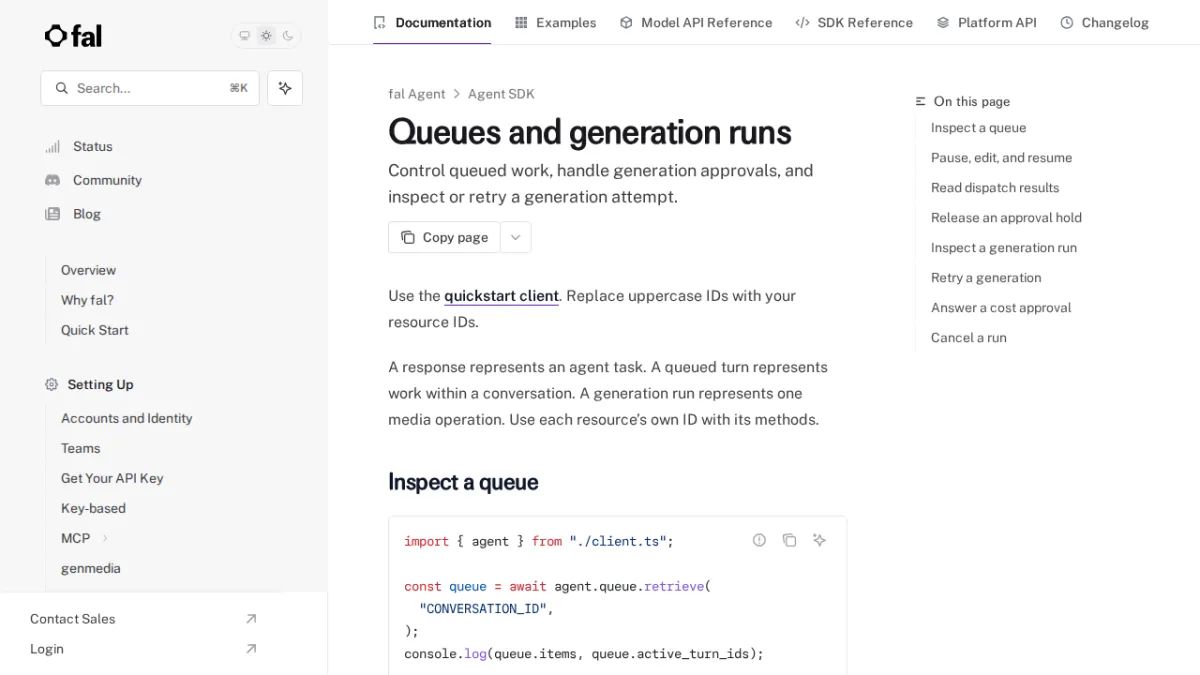Click the Contact Sales link
Viewport: 1200px width, 675px height.
click(73, 619)
